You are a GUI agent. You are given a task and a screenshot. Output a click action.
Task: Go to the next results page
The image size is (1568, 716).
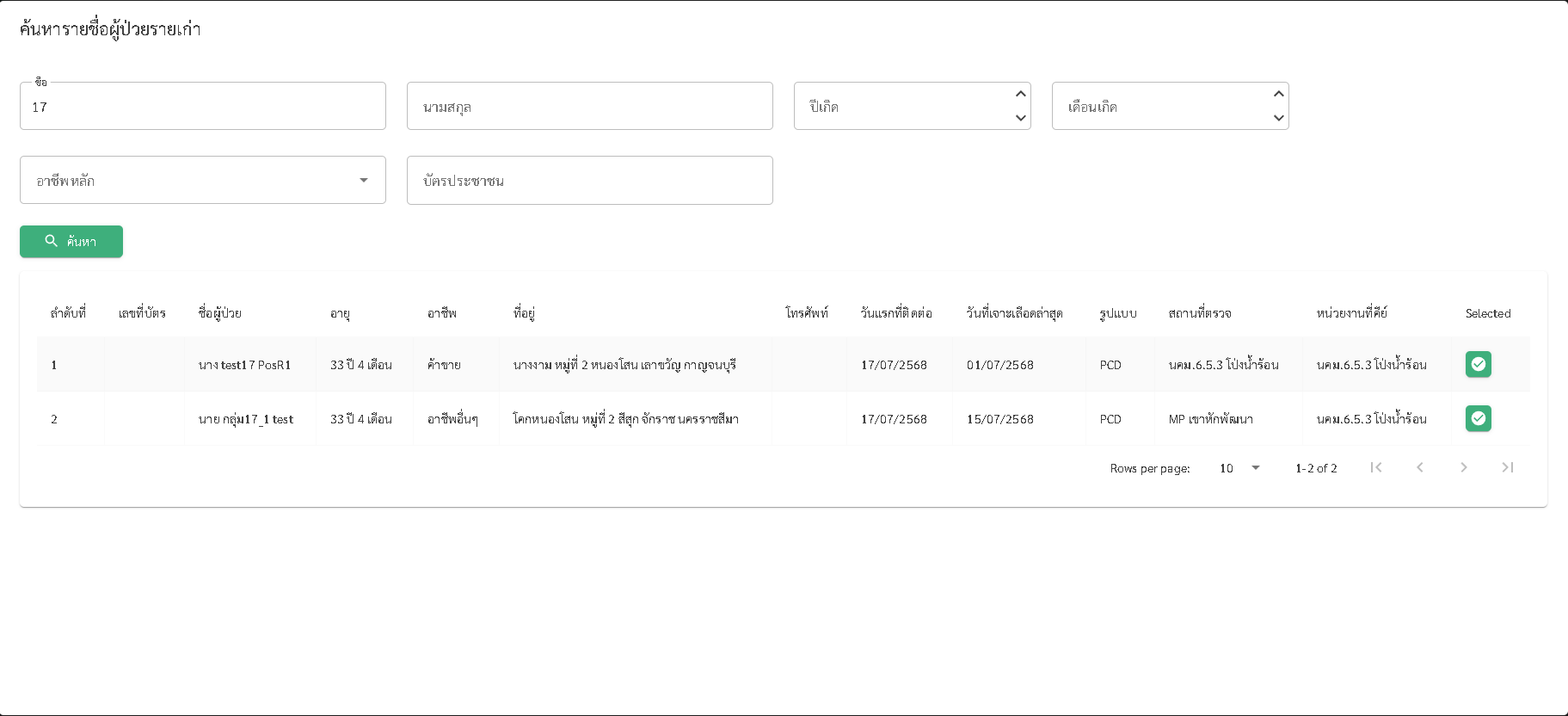pyautogui.click(x=1463, y=467)
